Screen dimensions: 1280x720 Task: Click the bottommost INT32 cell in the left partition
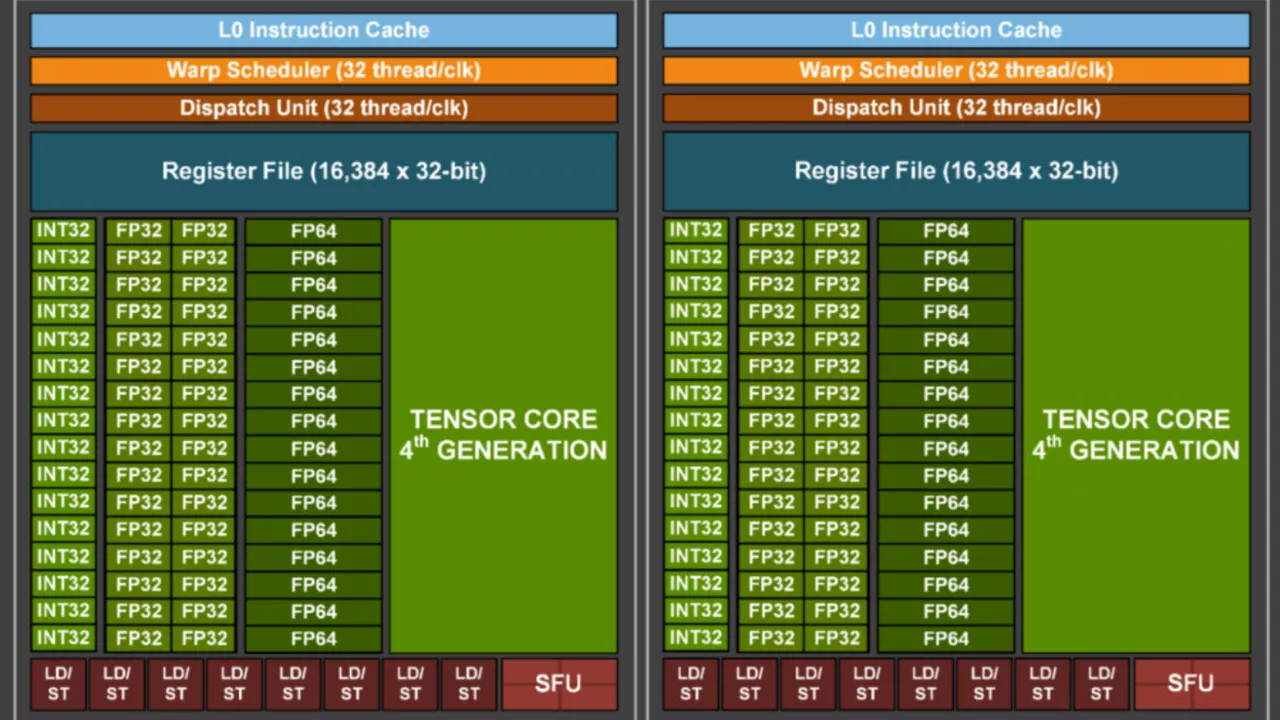64,638
